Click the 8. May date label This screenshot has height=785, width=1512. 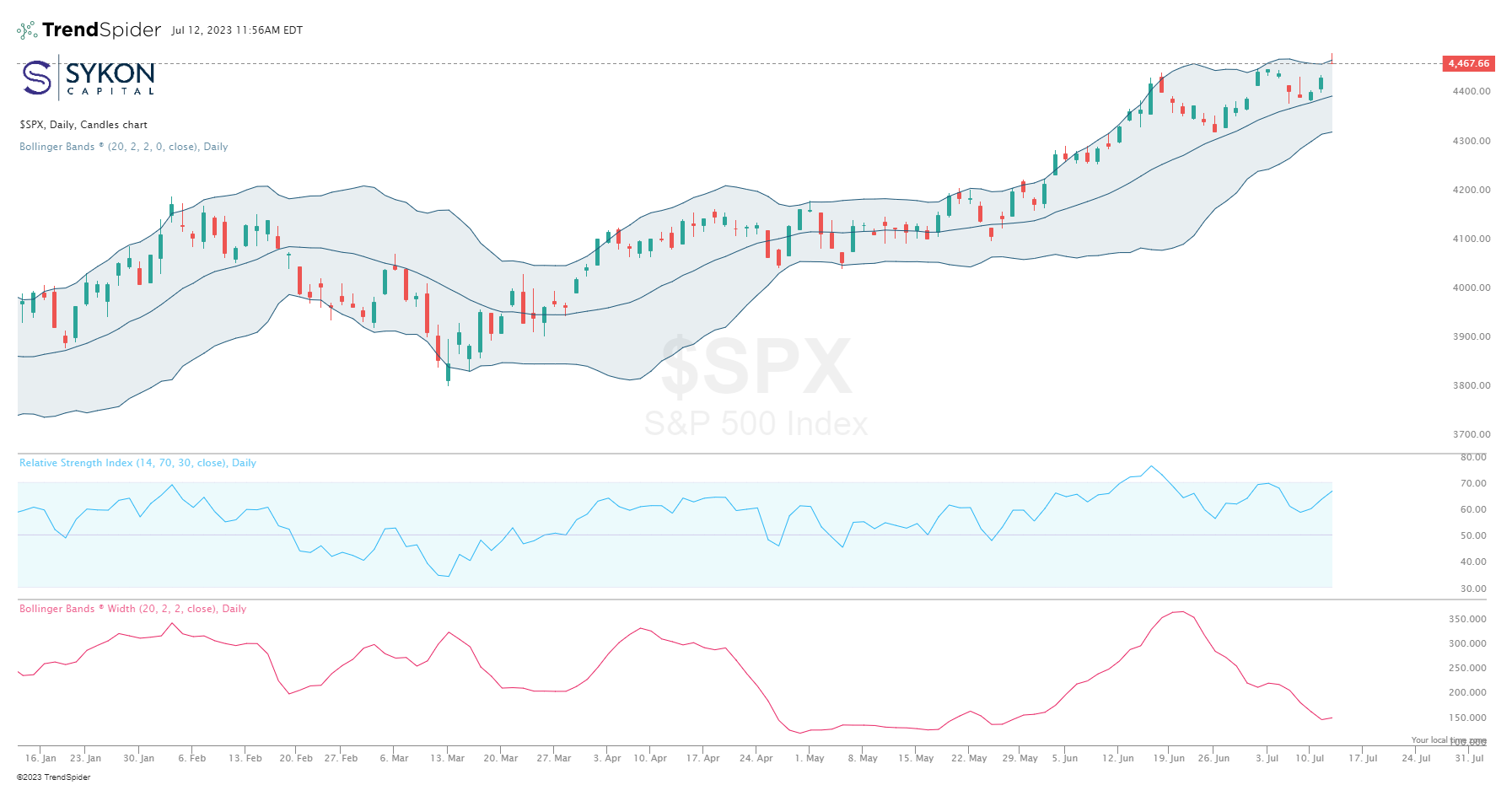pyautogui.click(x=863, y=758)
